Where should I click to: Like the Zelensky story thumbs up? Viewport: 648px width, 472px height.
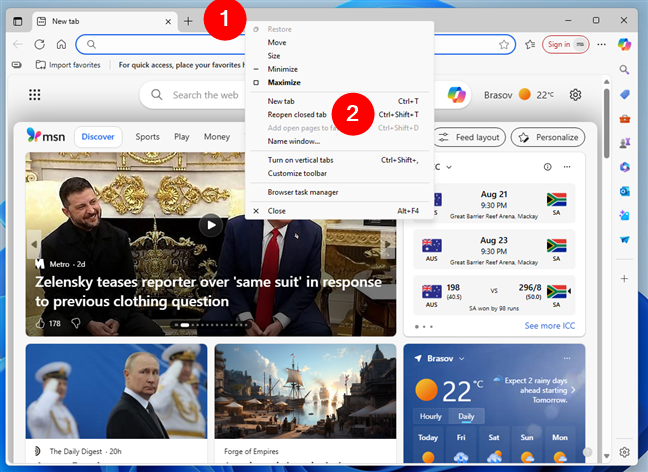point(40,323)
